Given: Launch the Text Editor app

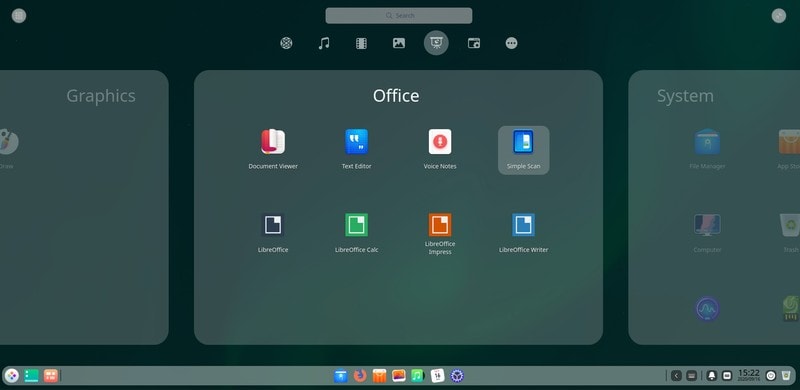Looking at the screenshot, I should (x=356, y=149).
